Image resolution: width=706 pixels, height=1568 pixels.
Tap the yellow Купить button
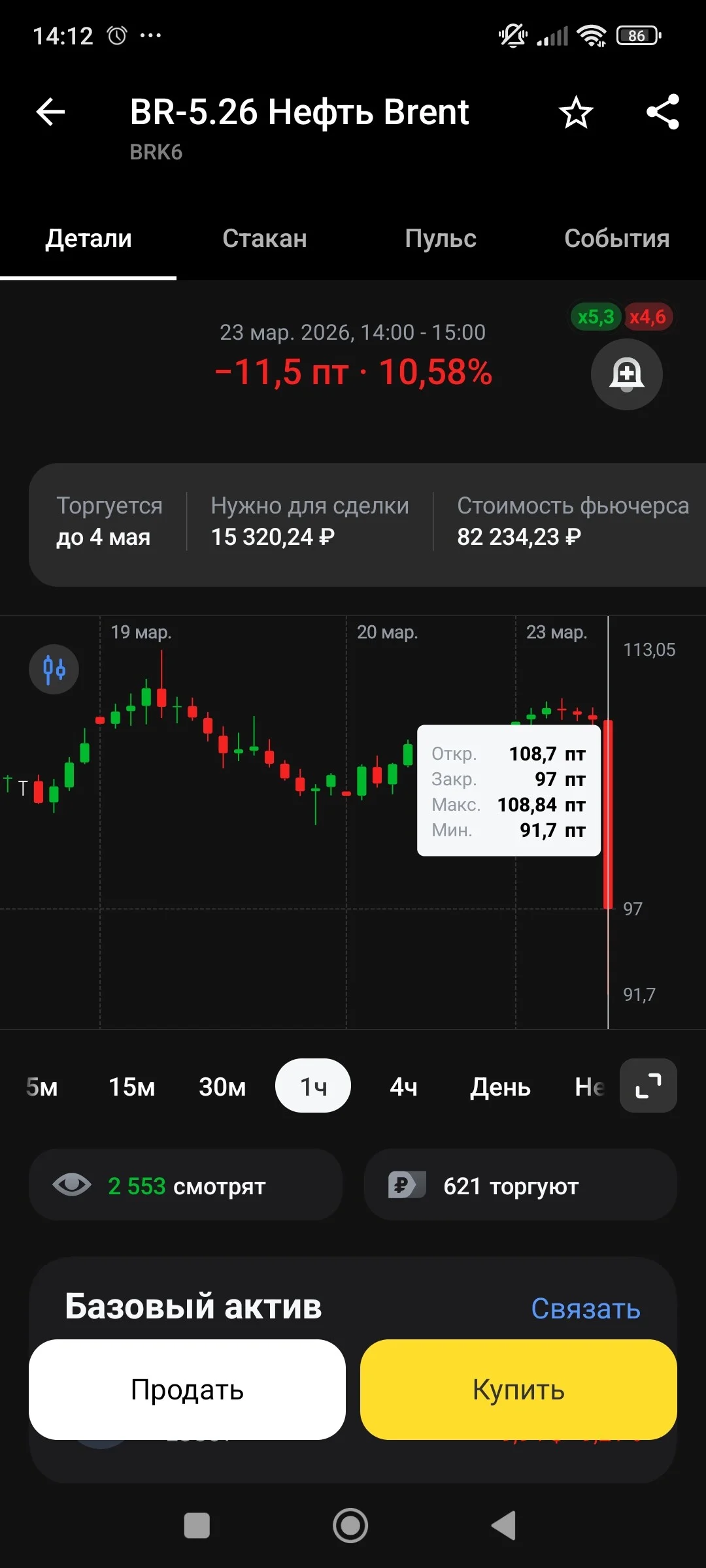point(518,1390)
